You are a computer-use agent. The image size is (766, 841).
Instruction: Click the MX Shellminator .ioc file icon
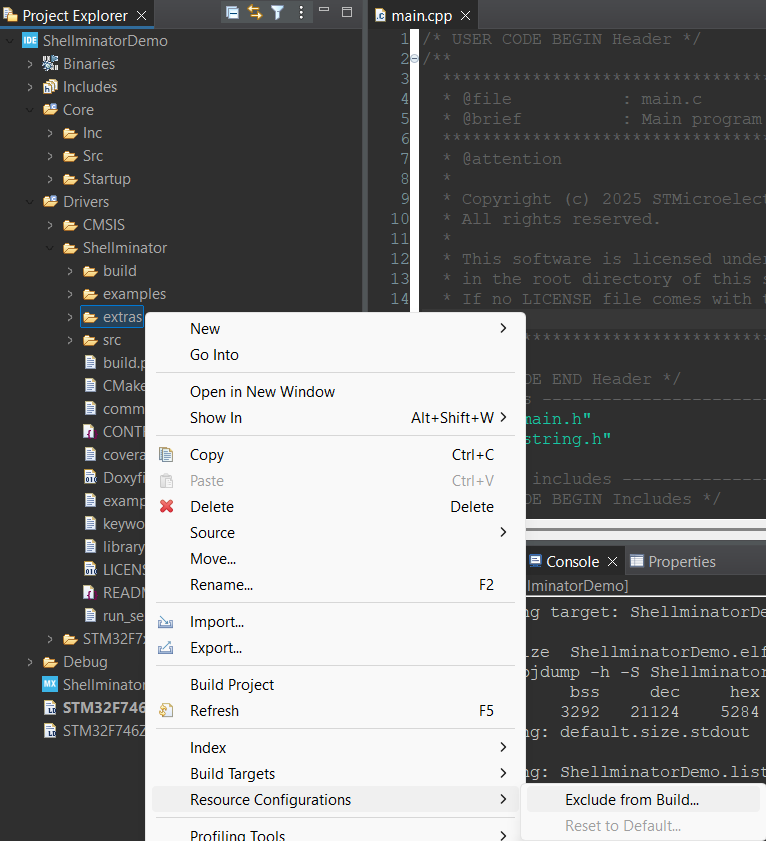coord(50,684)
